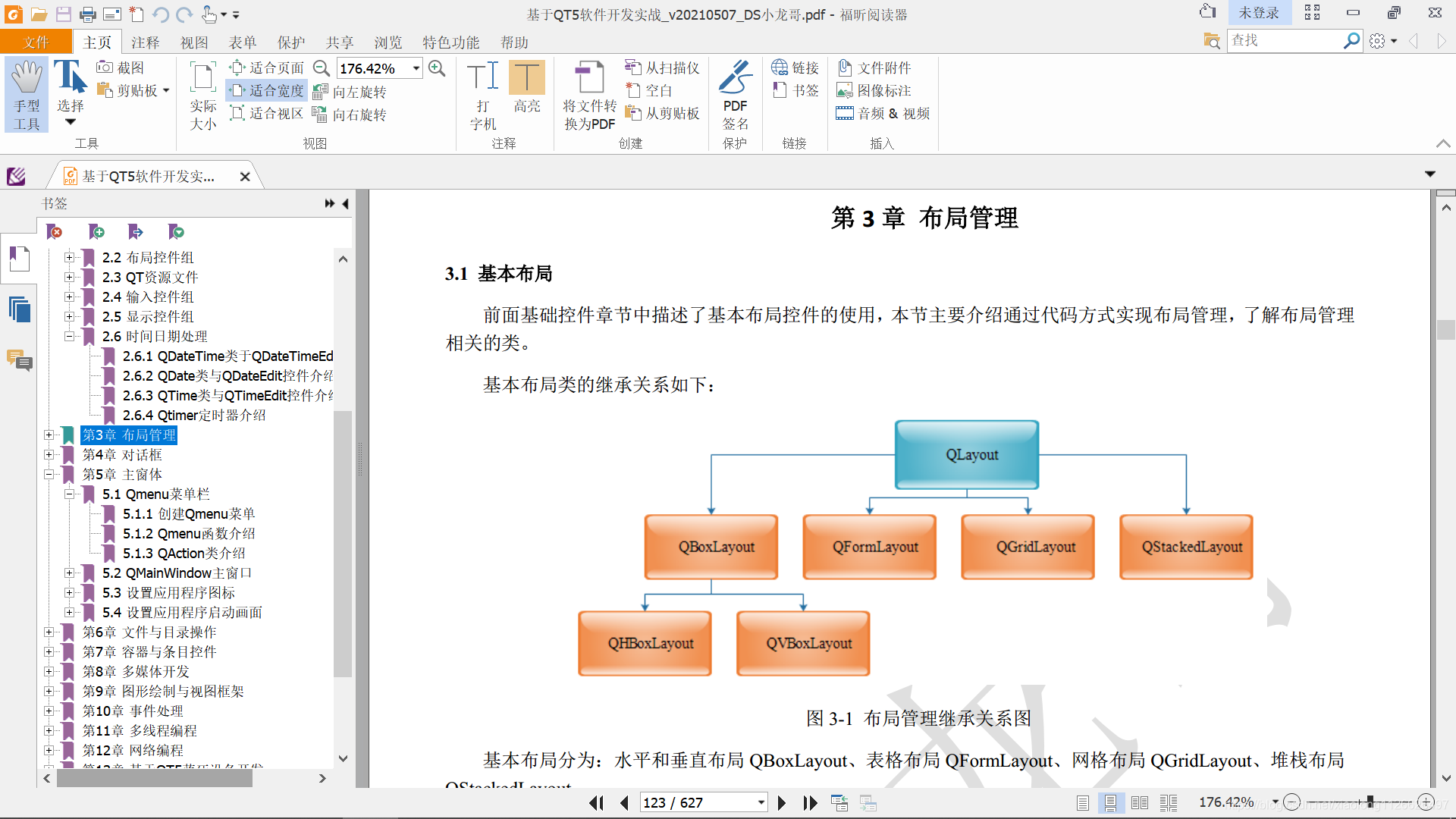Open the zoom percentage dropdown in ribbon
Screen dimensions: 1456x819
click(416, 68)
